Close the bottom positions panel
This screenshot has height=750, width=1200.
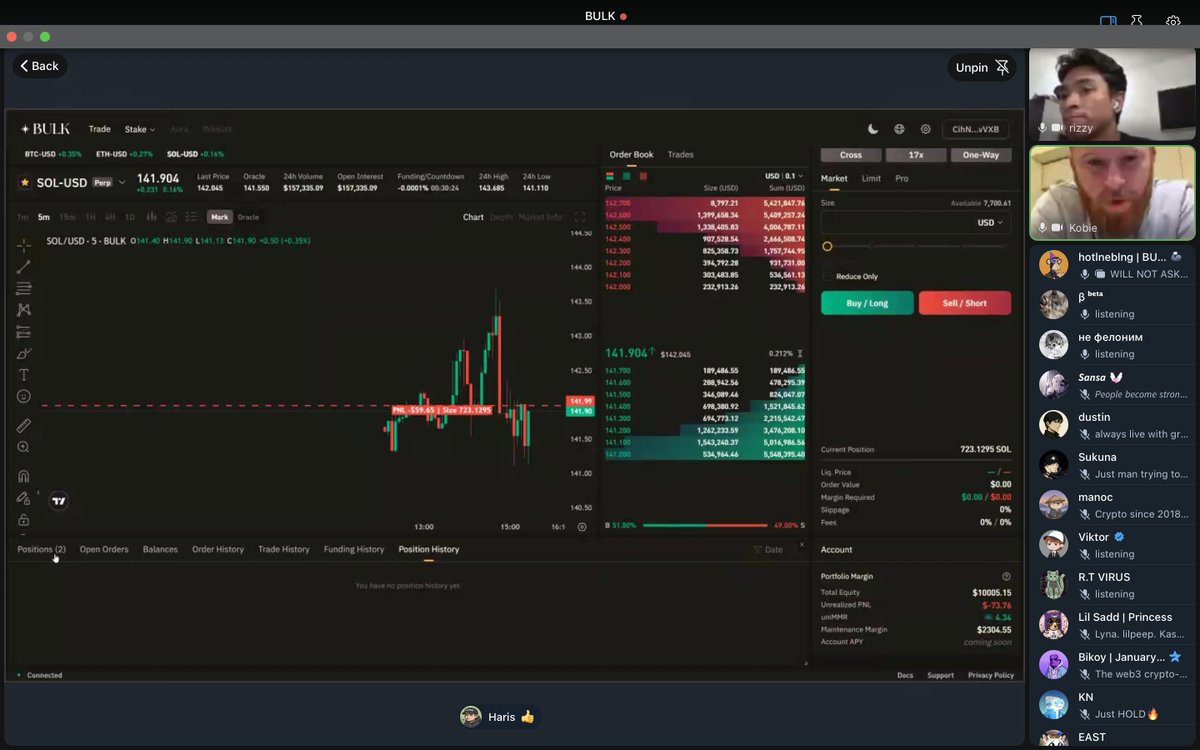[x=801, y=545]
